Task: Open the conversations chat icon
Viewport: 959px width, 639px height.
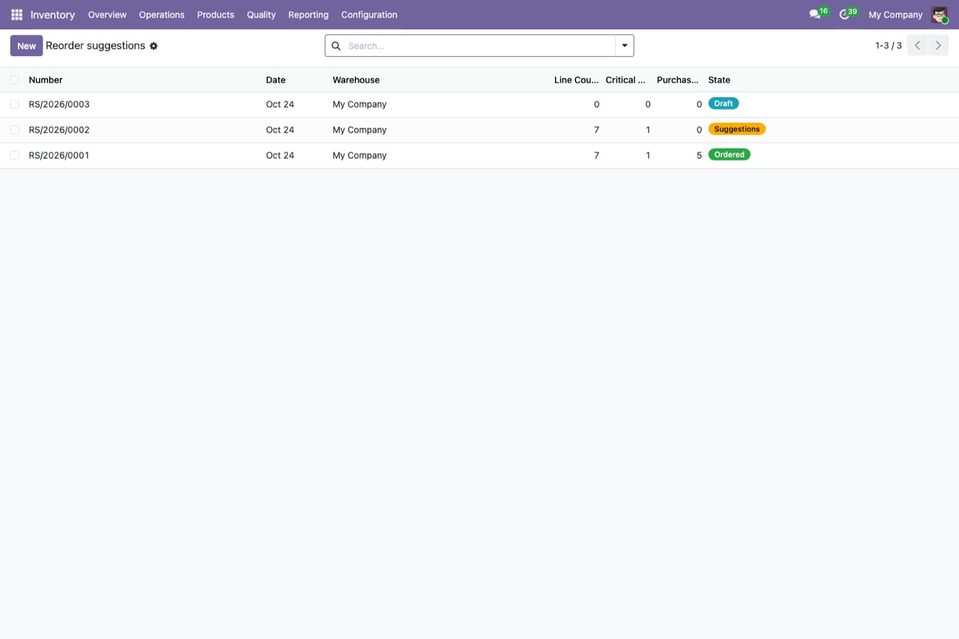Action: pyautogui.click(x=814, y=14)
